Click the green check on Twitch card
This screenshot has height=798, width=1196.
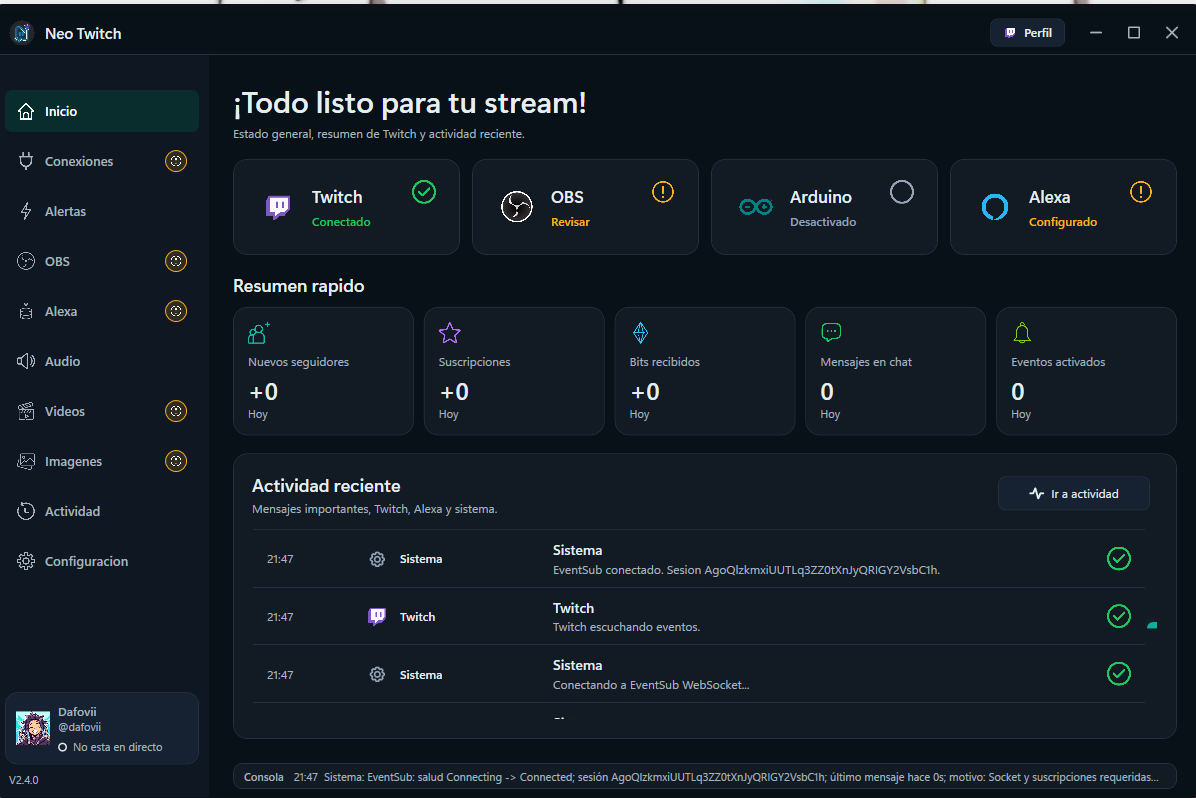coord(424,191)
